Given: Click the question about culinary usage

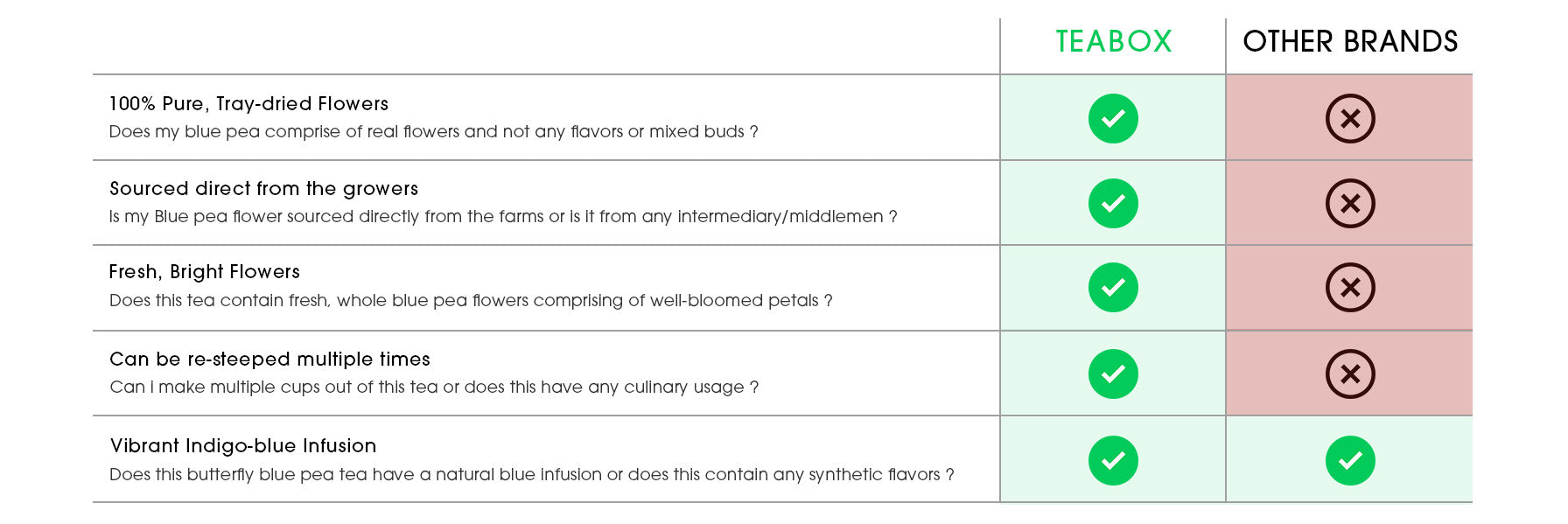Looking at the screenshot, I should (x=434, y=387).
